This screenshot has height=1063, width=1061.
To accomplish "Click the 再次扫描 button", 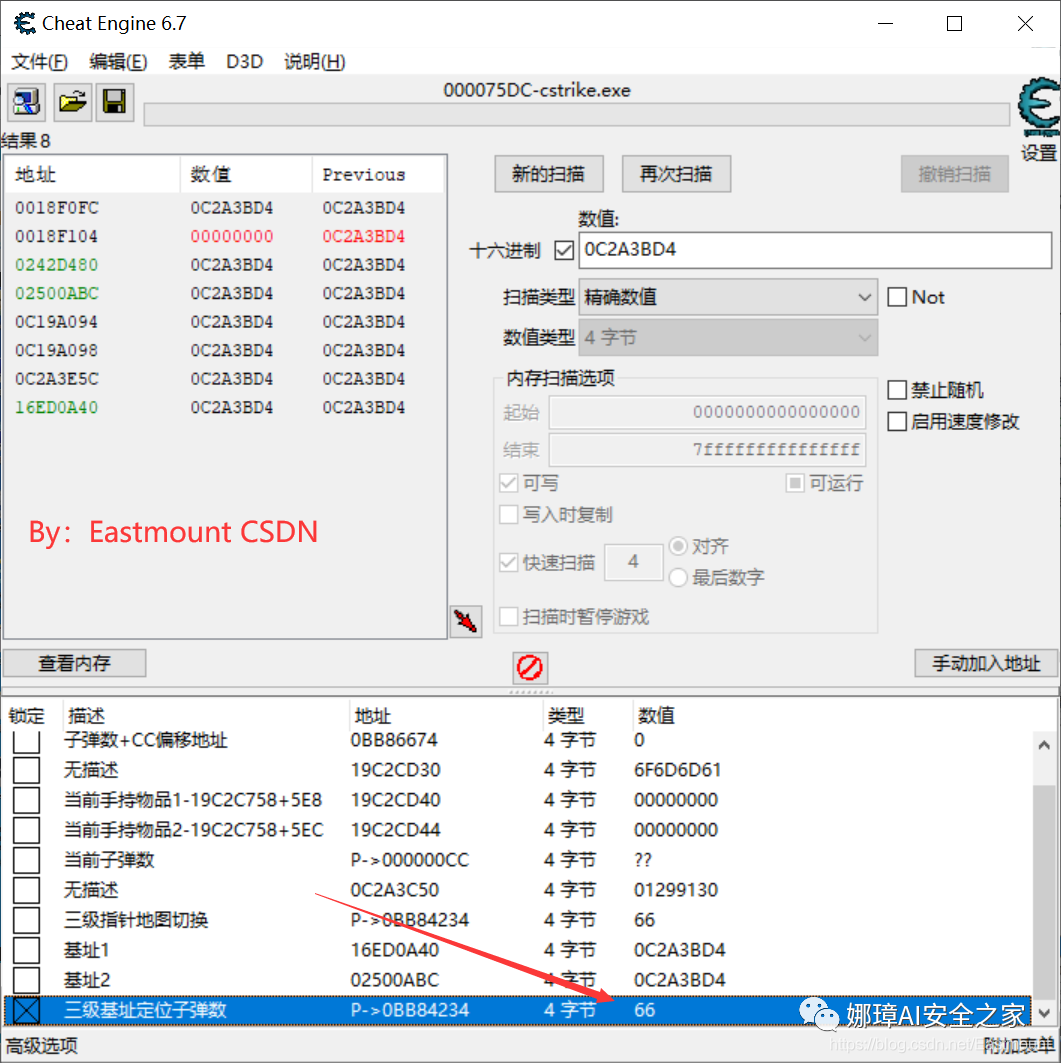I will (x=676, y=174).
